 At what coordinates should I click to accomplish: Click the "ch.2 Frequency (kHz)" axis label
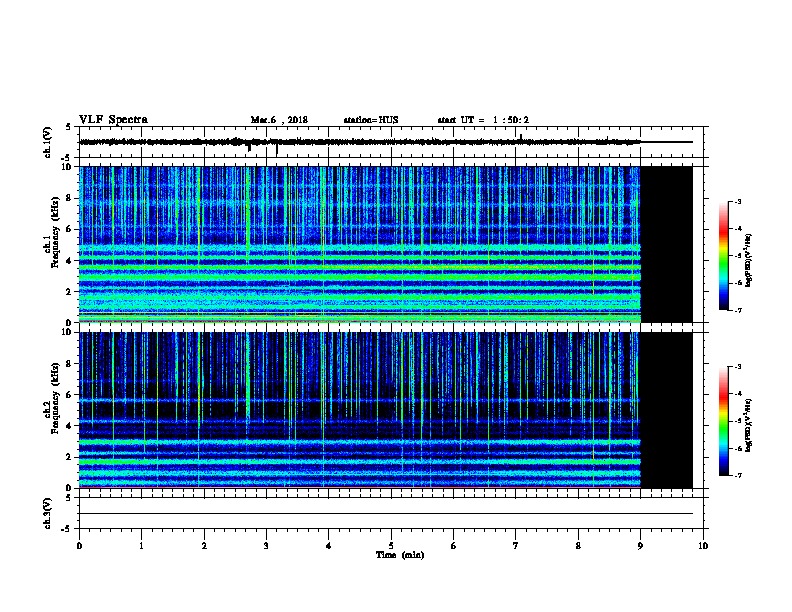tap(52, 398)
